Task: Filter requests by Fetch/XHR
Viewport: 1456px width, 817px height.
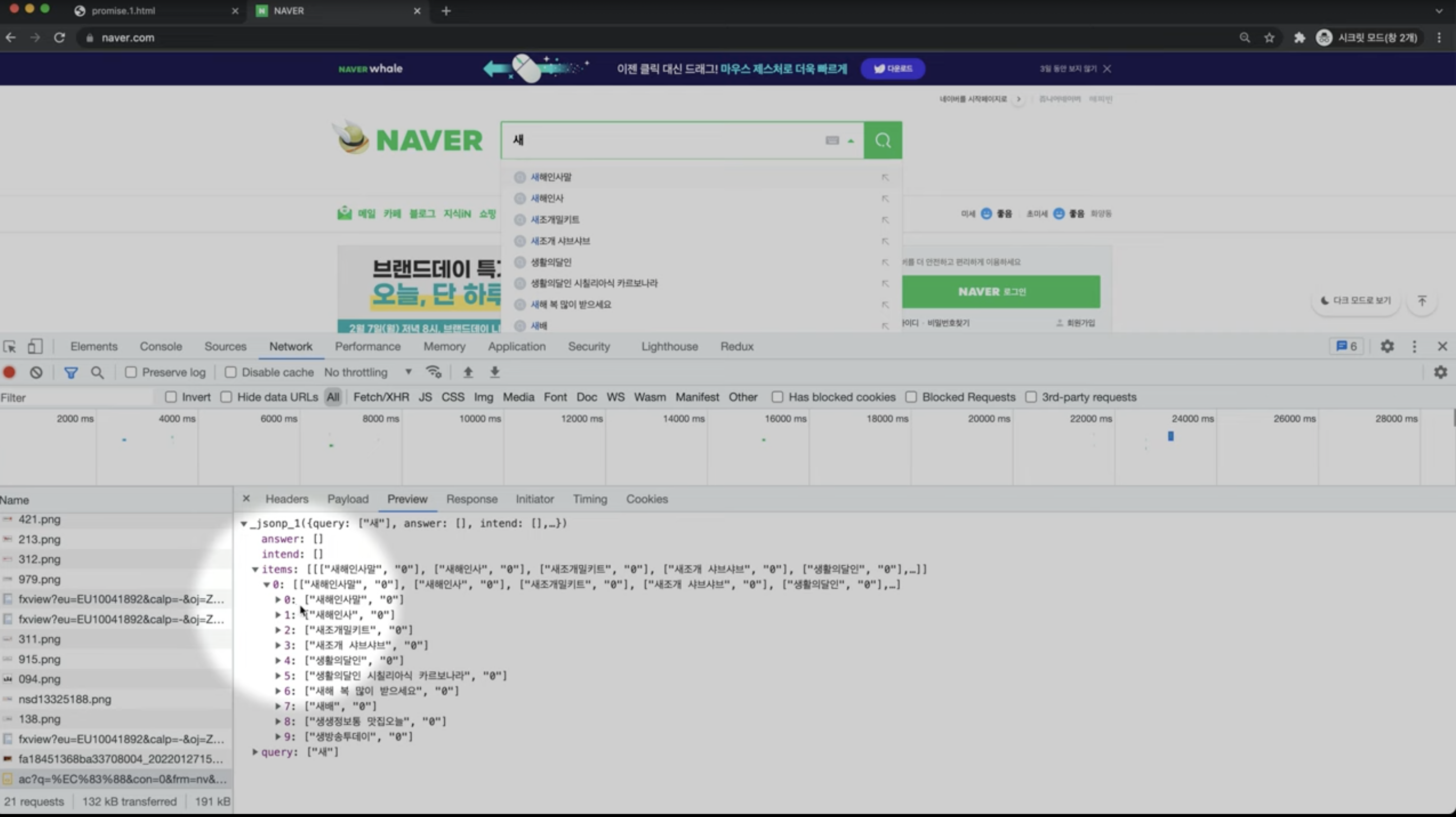Action: point(380,397)
